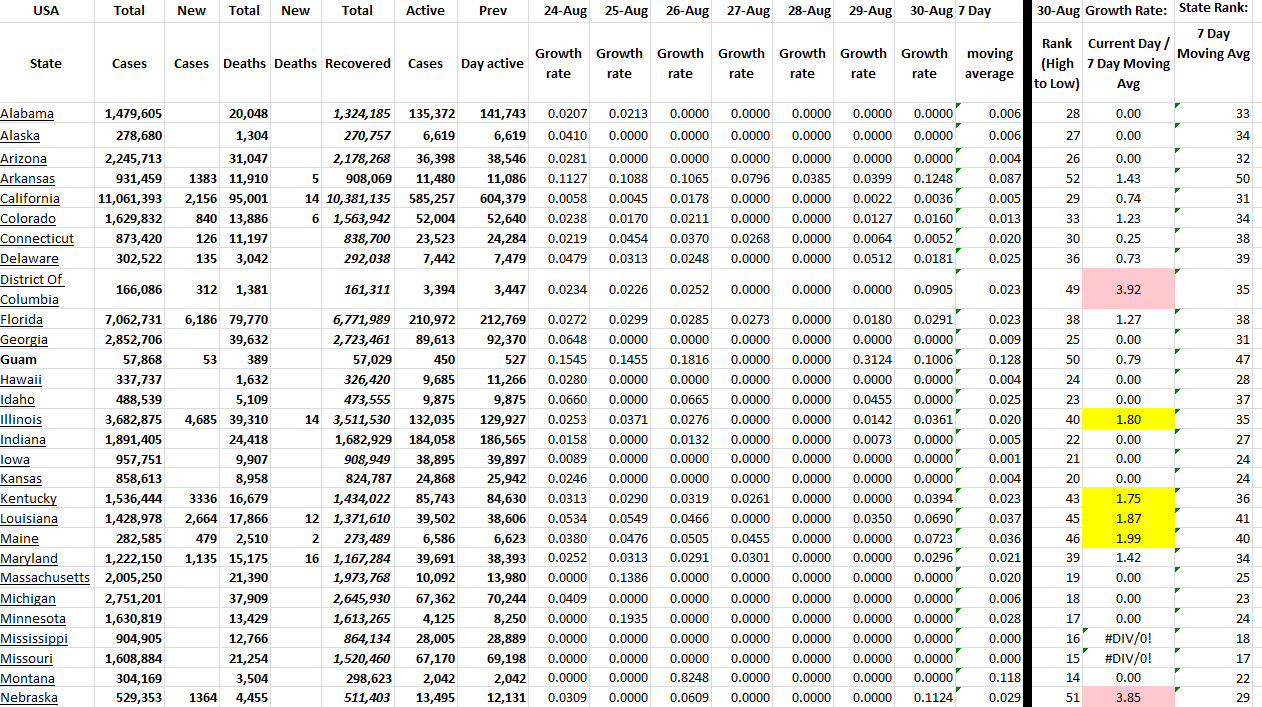Click Mississippi's #DIV/0! error cell
1262x707 pixels.
(x=1128, y=638)
